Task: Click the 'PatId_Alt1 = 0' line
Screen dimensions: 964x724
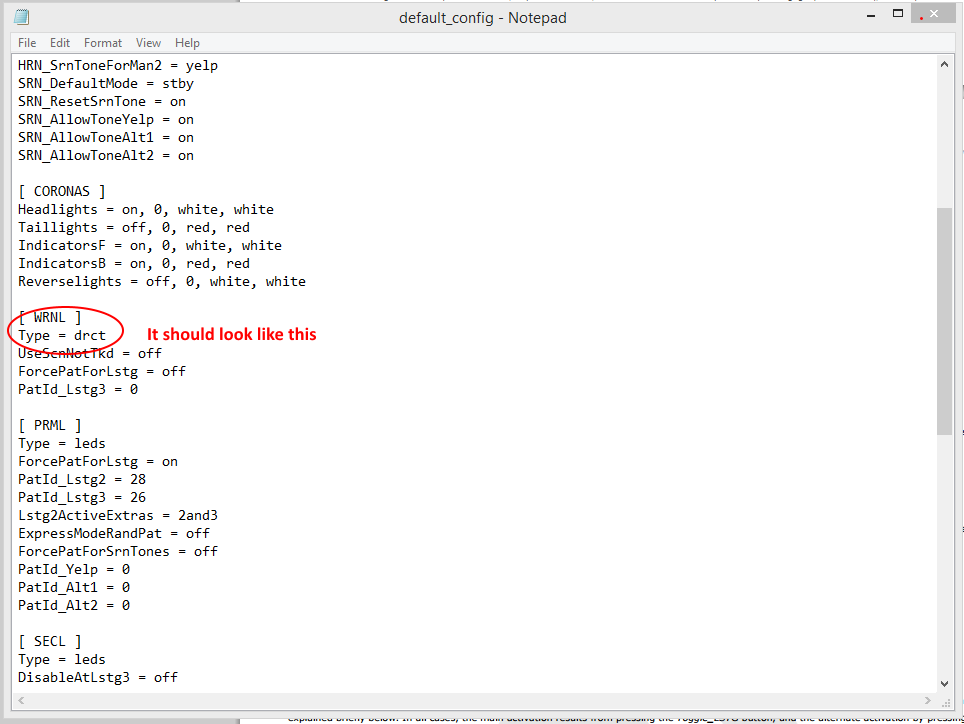Action: (74, 588)
